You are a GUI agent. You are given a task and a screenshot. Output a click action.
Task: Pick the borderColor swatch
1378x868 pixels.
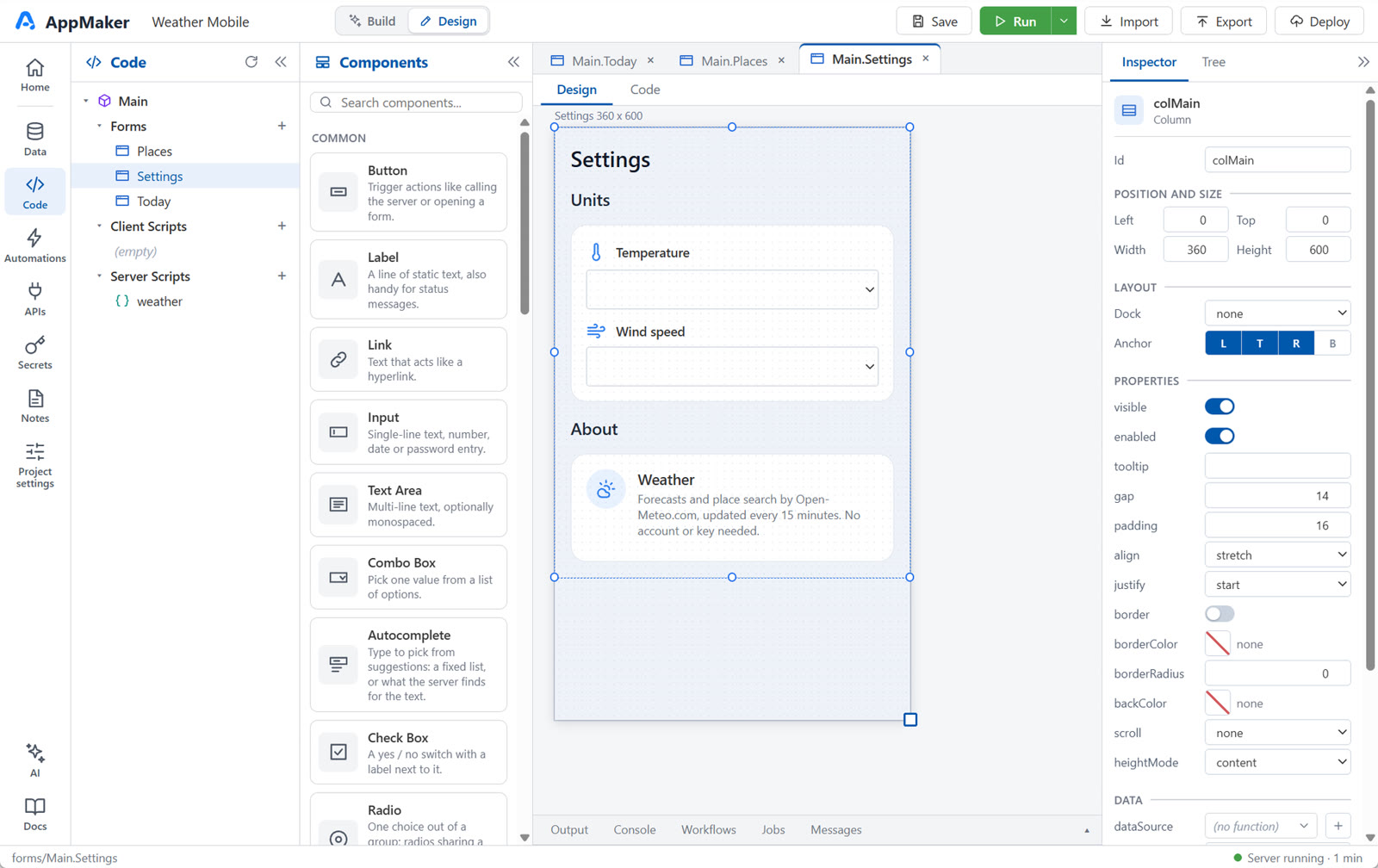[x=1218, y=644]
